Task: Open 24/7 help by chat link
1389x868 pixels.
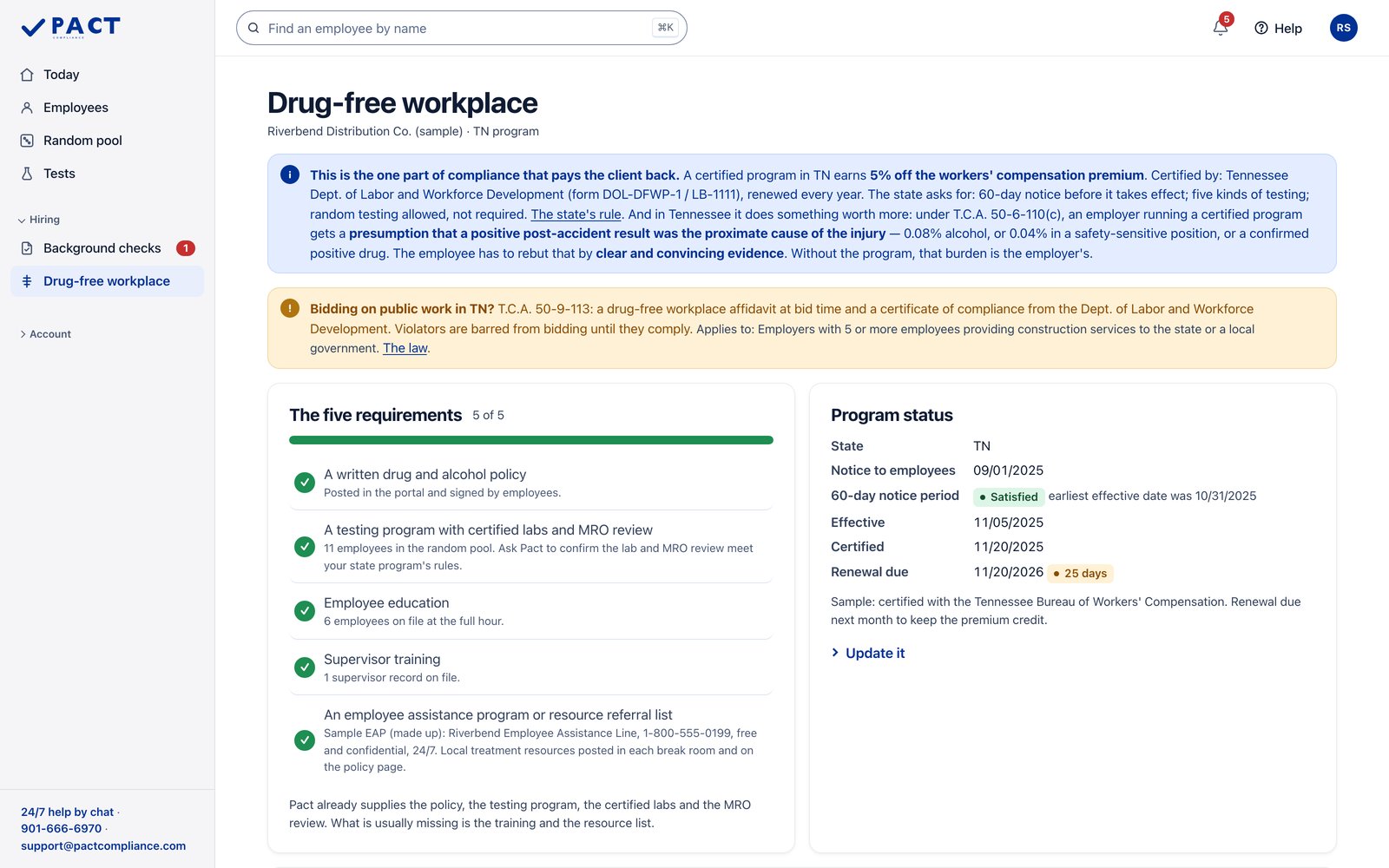Action: coord(67,812)
